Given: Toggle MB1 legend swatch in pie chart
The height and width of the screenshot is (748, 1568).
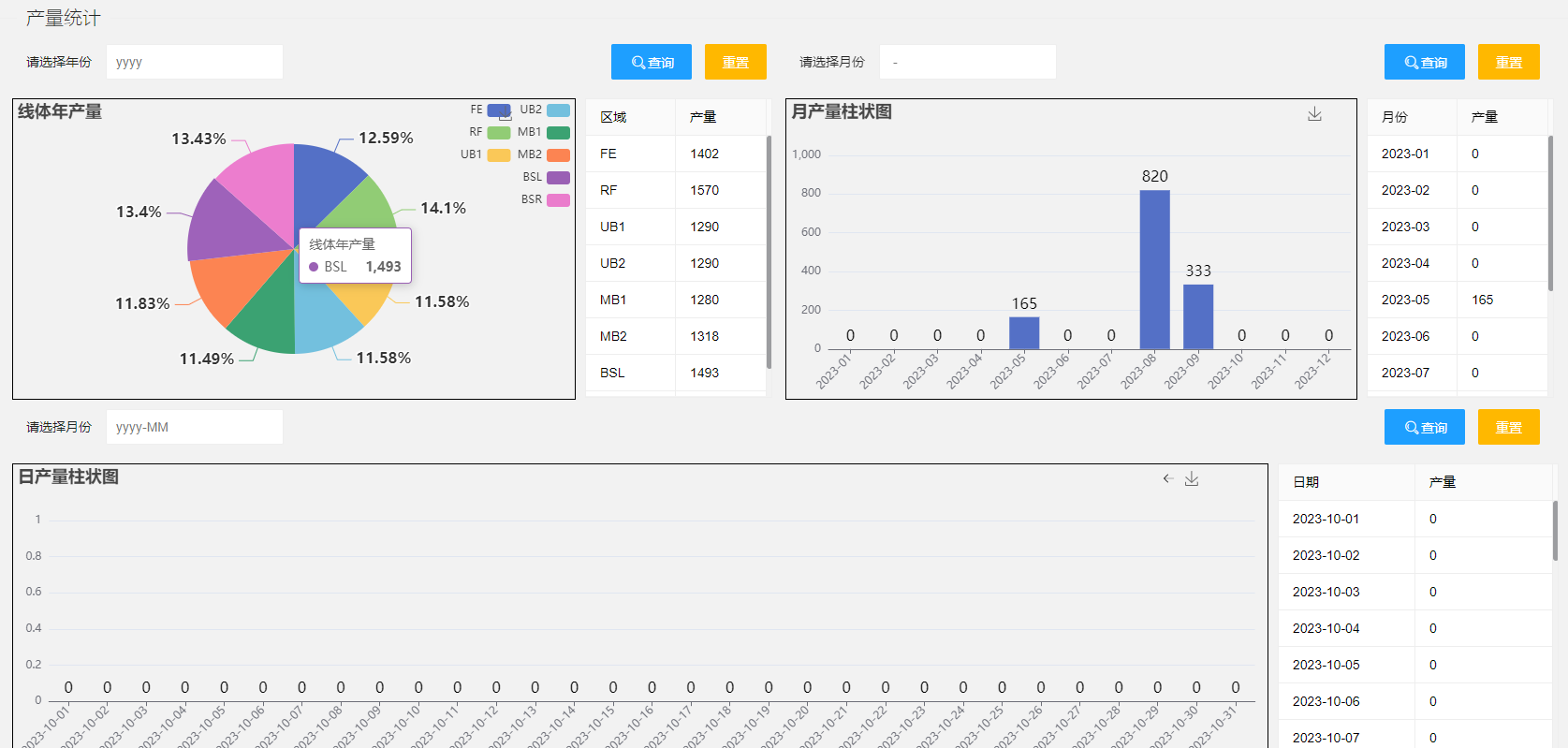Looking at the screenshot, I should [x=559, y=133].
